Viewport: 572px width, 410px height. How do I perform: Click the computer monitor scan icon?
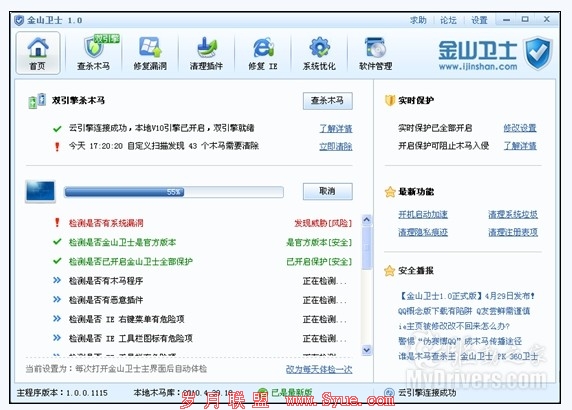(x=40, y=191)
